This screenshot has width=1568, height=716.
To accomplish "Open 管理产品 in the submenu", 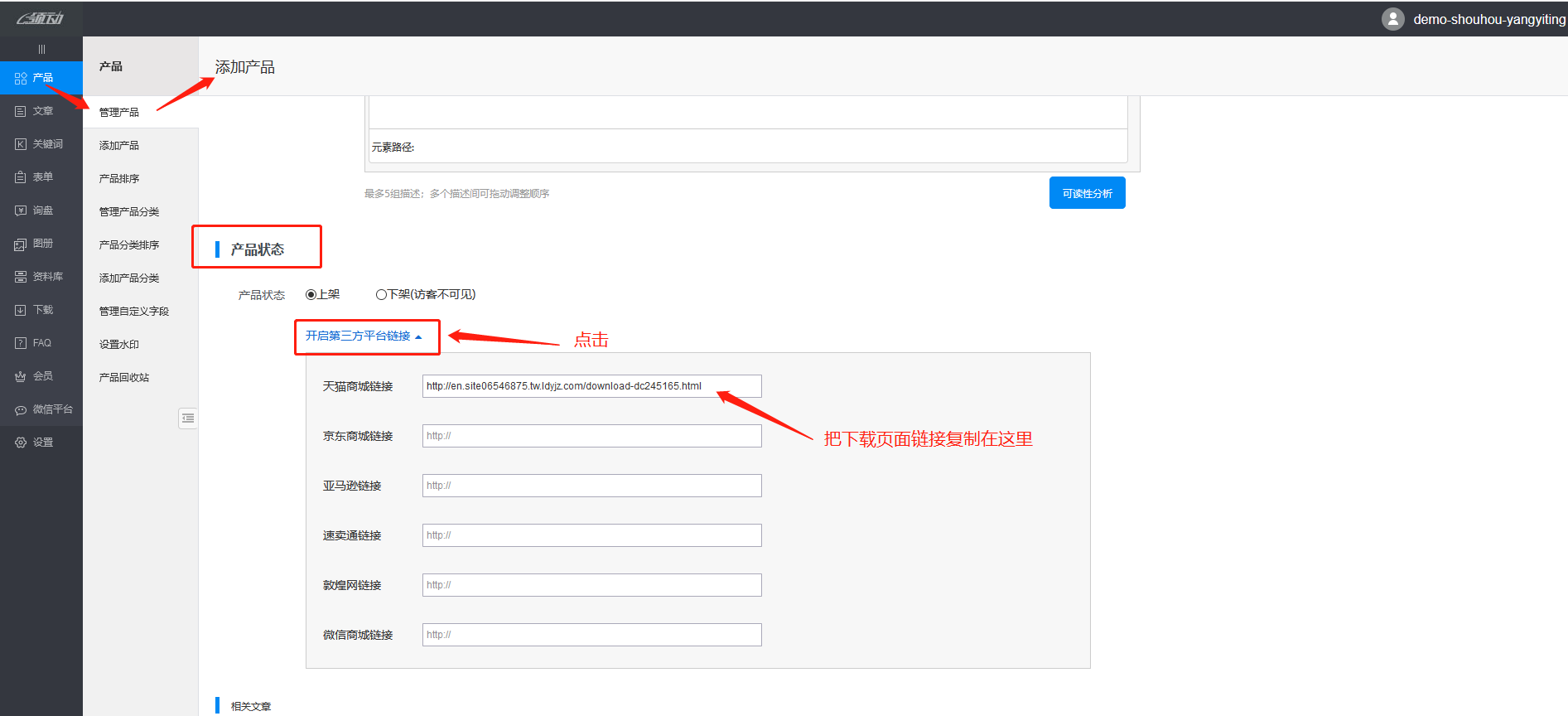I will coord(119,112).
